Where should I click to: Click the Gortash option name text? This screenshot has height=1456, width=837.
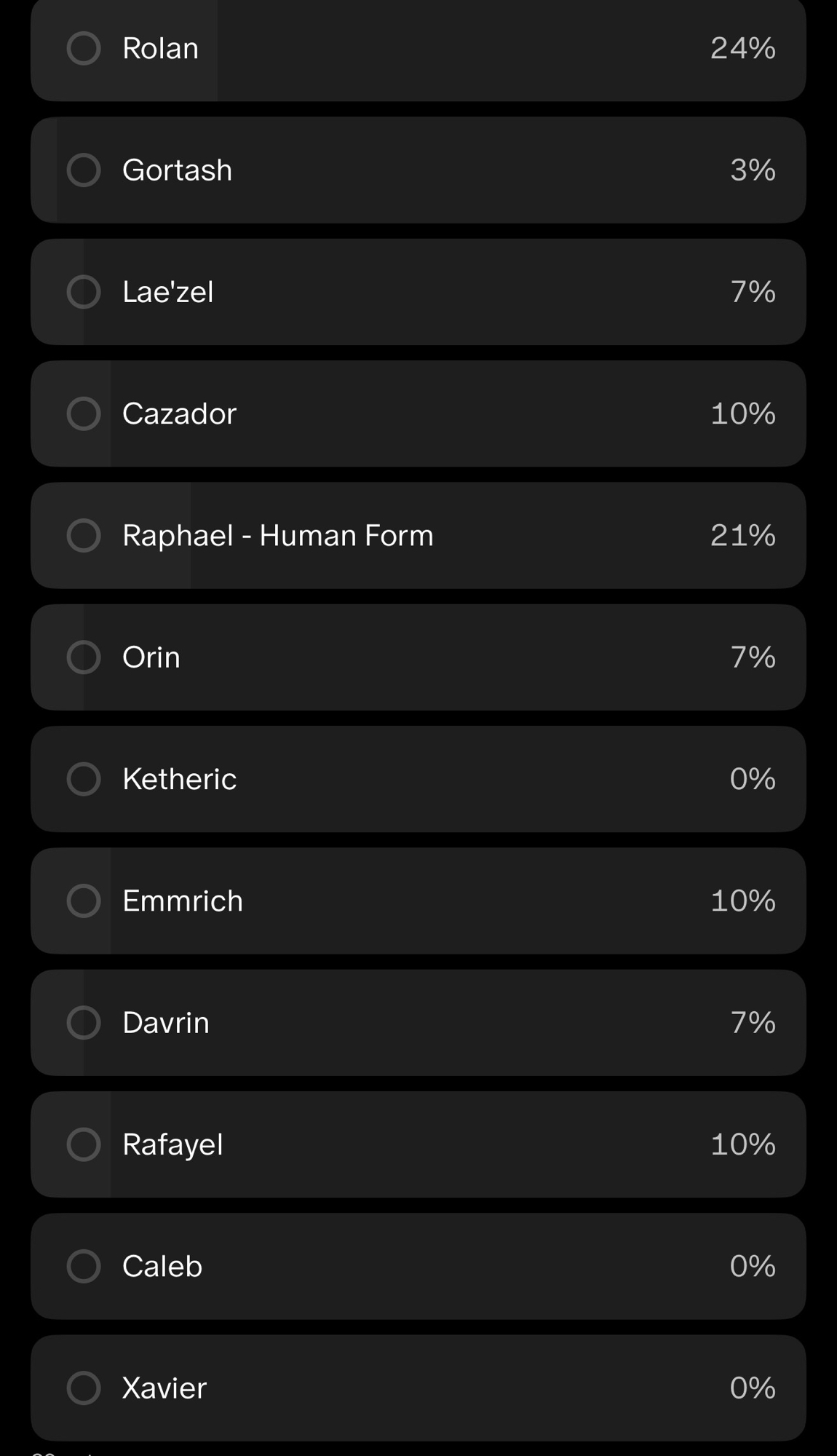(177, 170)
